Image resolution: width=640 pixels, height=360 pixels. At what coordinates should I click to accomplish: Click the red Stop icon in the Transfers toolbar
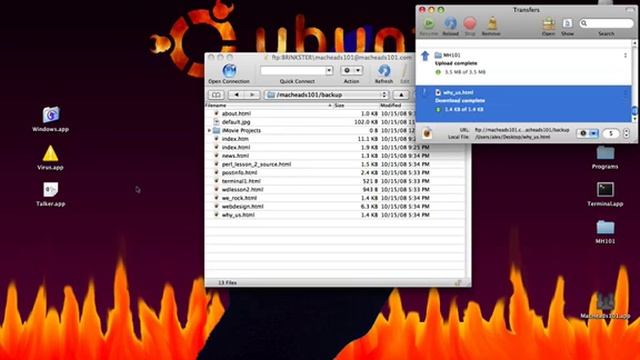coord(470,23)
